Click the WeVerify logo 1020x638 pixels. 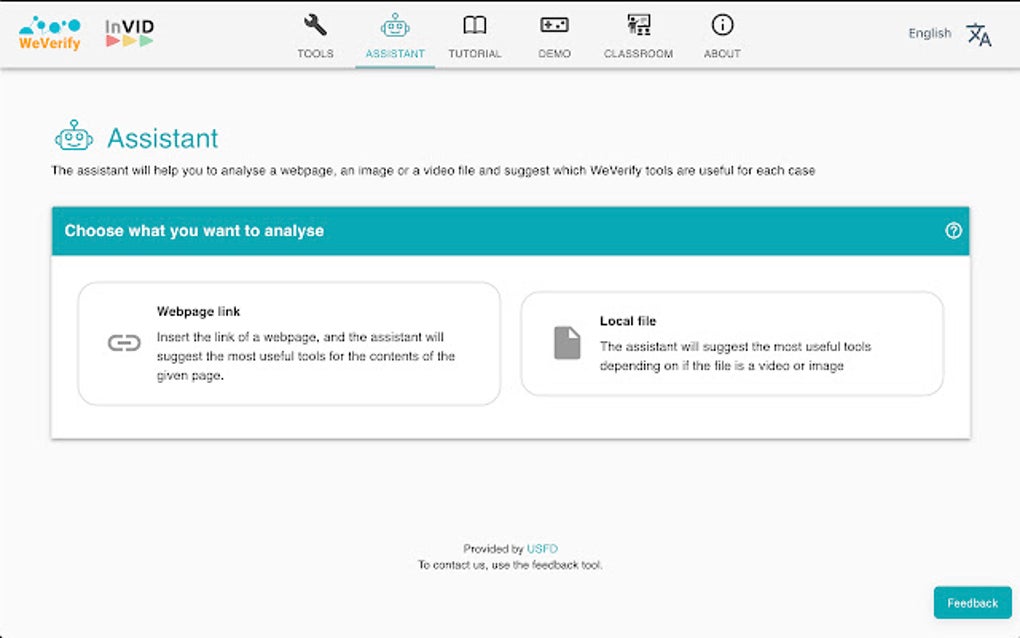click(x=48, y=32)
